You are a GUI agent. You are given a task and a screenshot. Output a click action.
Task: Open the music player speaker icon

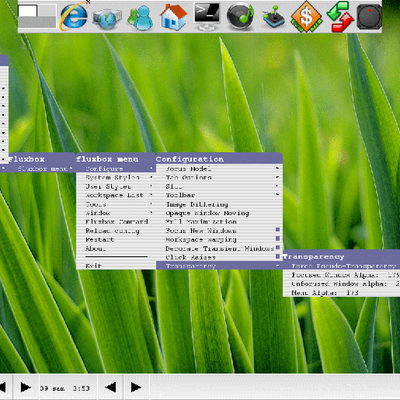[x=240, y=16]
